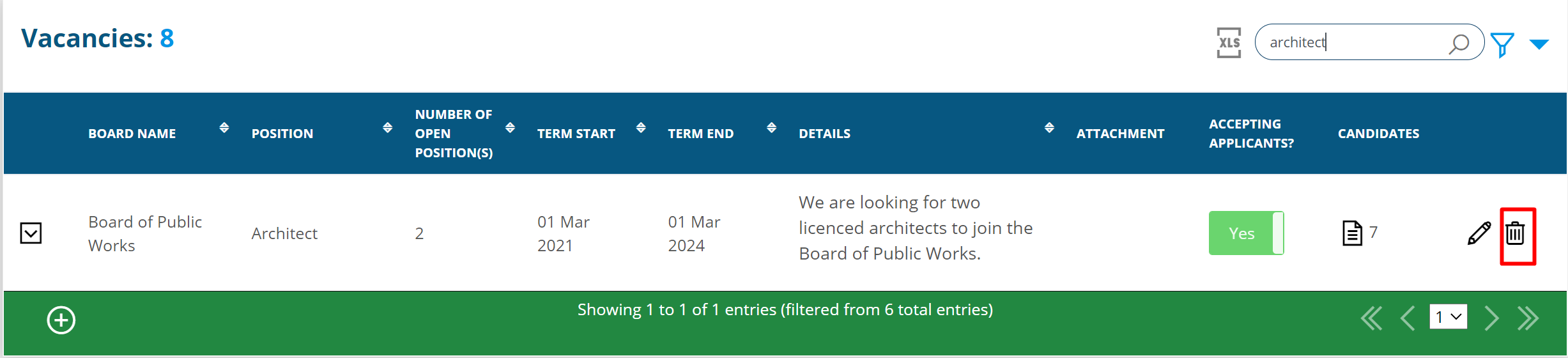This screenshot has height=358, width=1568.
Task: Go to the first page of entries
Action: coord(1371,318)
